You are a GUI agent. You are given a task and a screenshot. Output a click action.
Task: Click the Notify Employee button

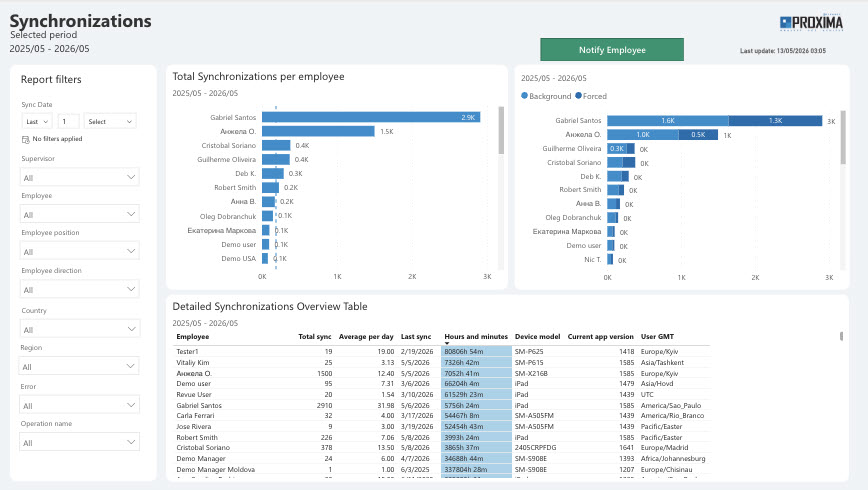tap(612, 50)
